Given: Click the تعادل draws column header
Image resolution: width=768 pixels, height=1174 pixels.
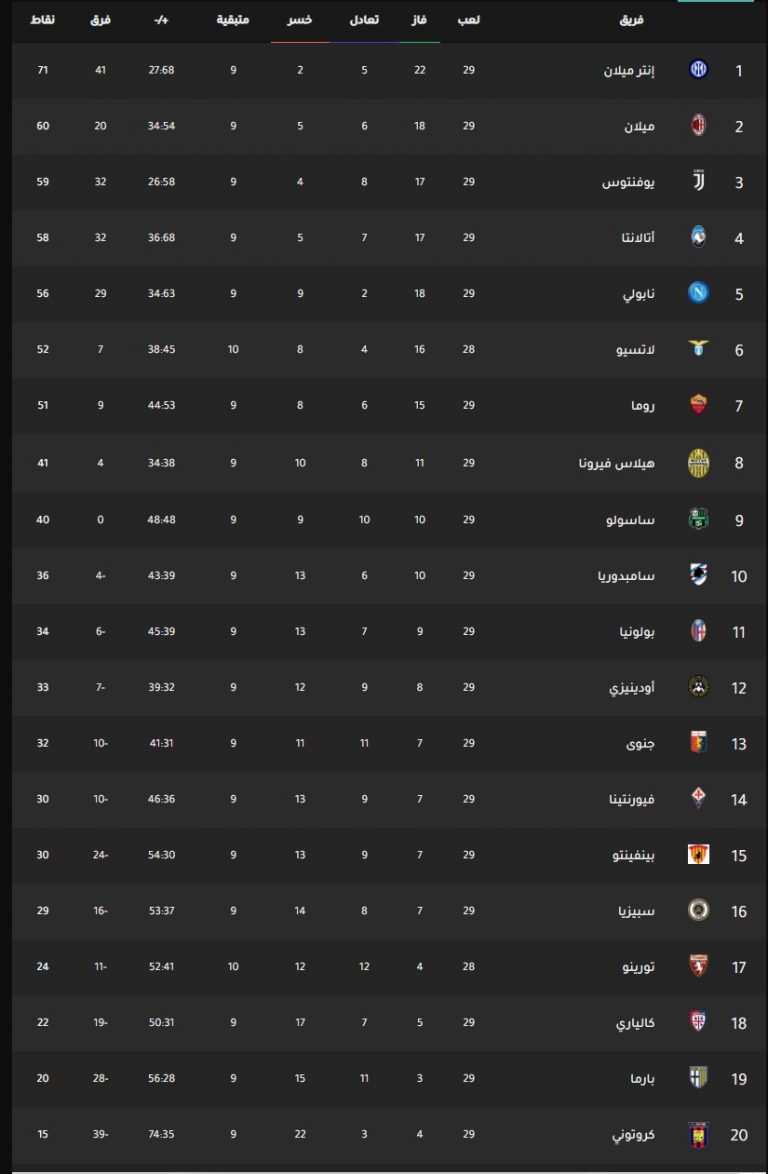Looking at the screenshot, I should pos(365,20).
